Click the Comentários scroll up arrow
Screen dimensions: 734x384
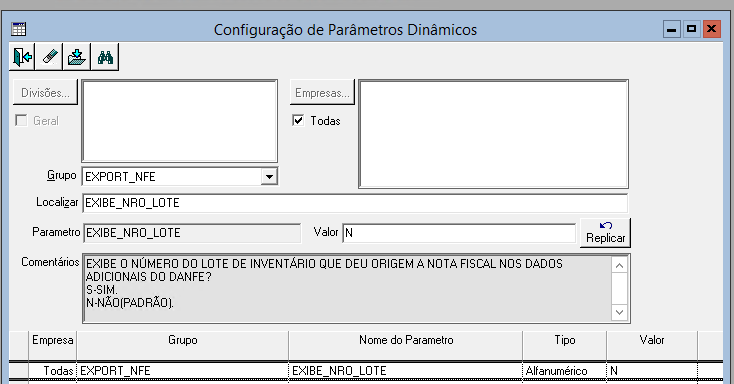pyautogui.click(x=619, y=266)
